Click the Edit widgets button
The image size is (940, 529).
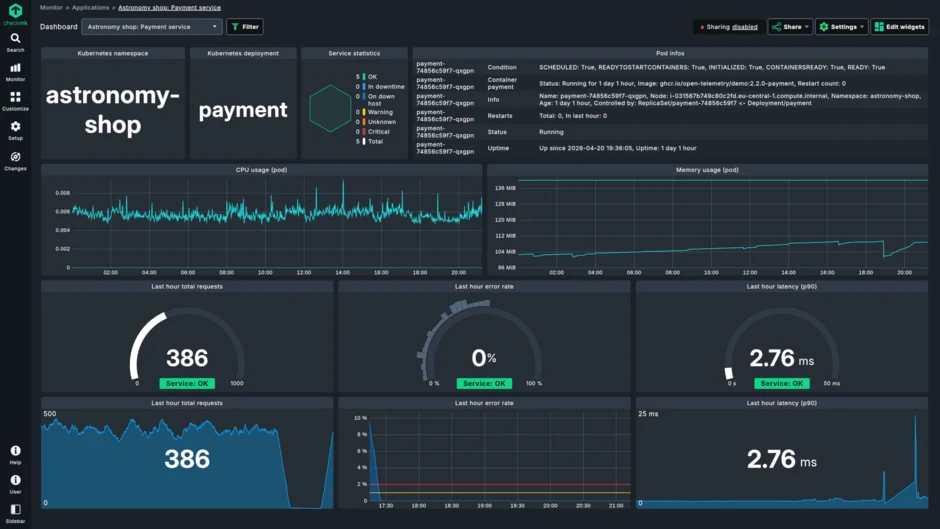pyautogui.click(x=900, y=27)
